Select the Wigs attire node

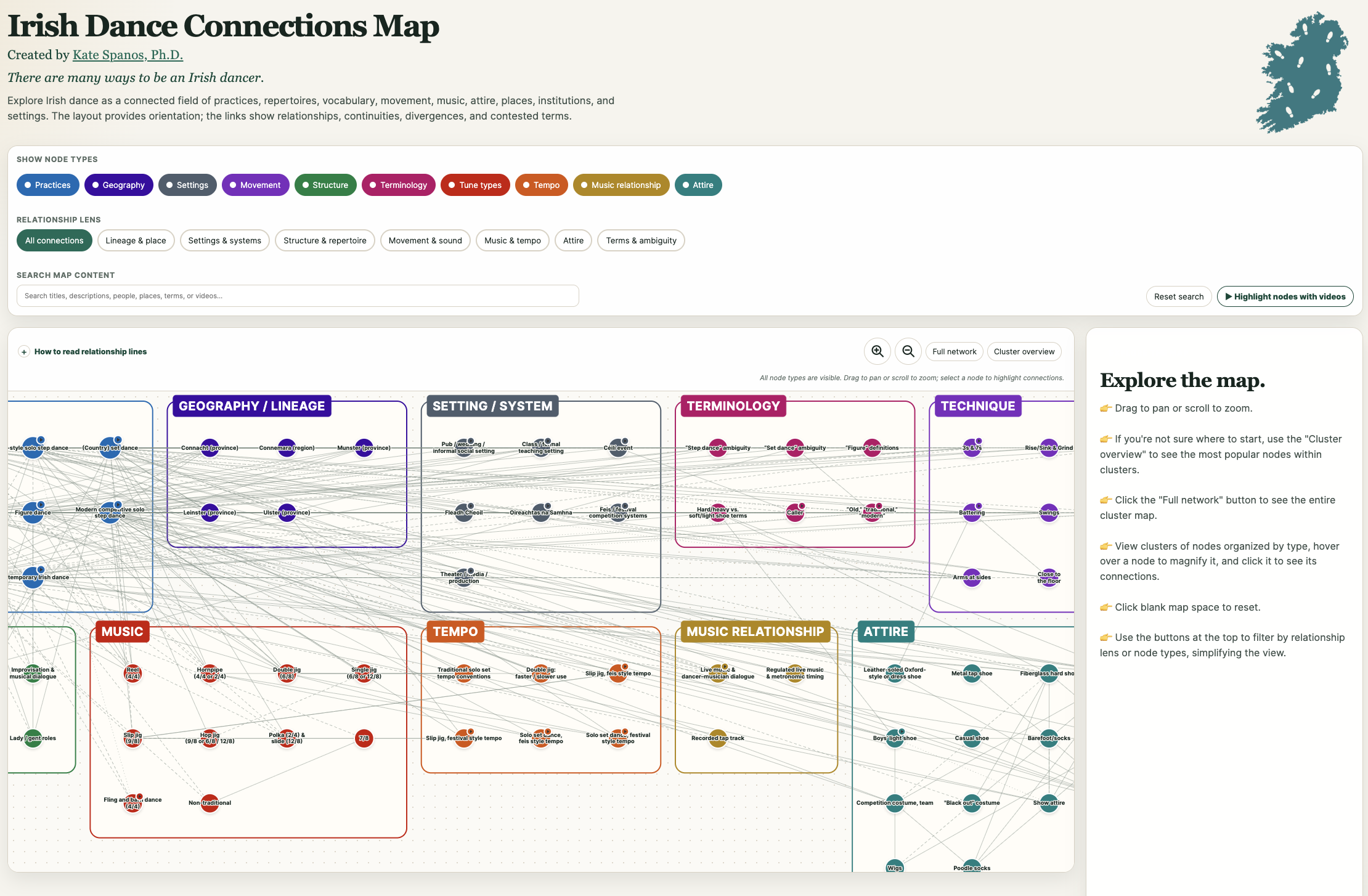(x=895, y=867)
